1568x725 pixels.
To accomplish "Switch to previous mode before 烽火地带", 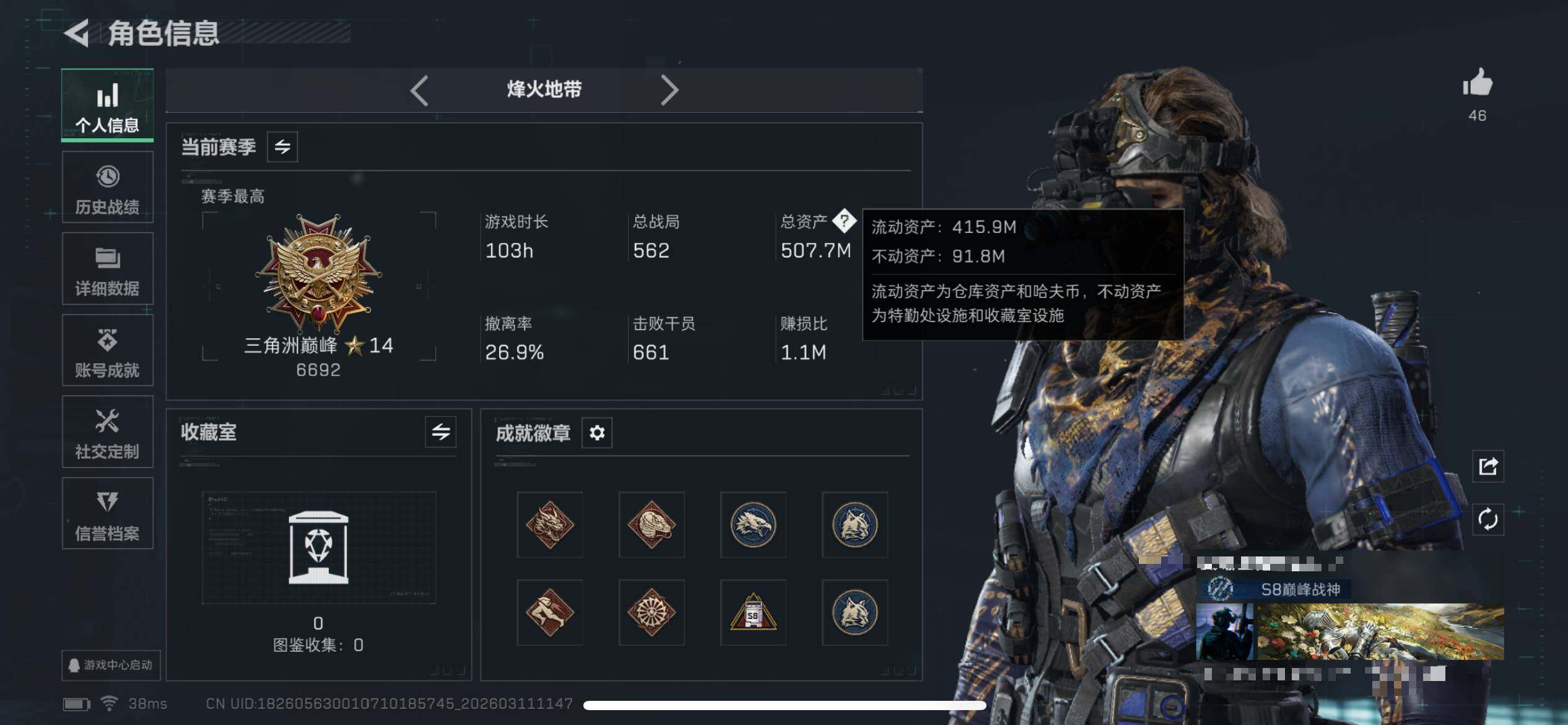I will (419, 90).
